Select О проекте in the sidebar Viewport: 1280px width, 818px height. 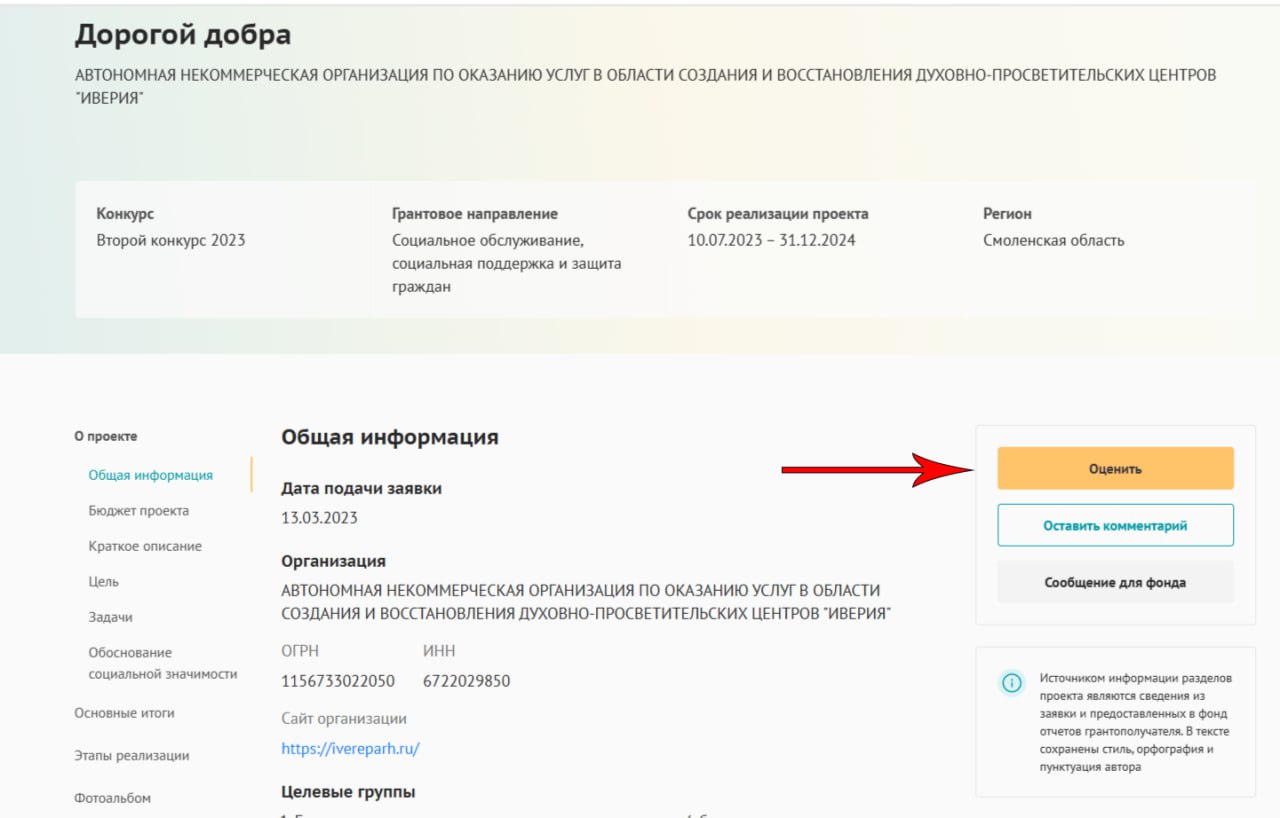[106, 436]
